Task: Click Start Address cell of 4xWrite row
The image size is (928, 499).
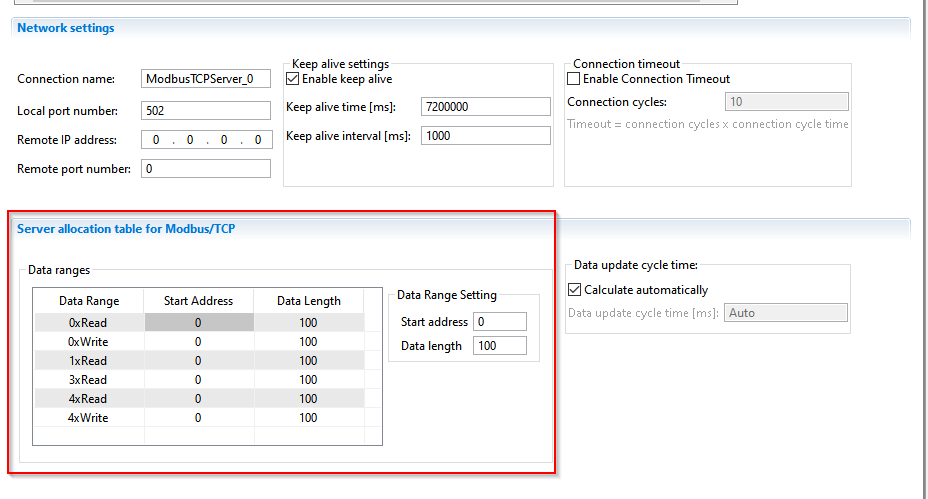Action: coord(199,417)
